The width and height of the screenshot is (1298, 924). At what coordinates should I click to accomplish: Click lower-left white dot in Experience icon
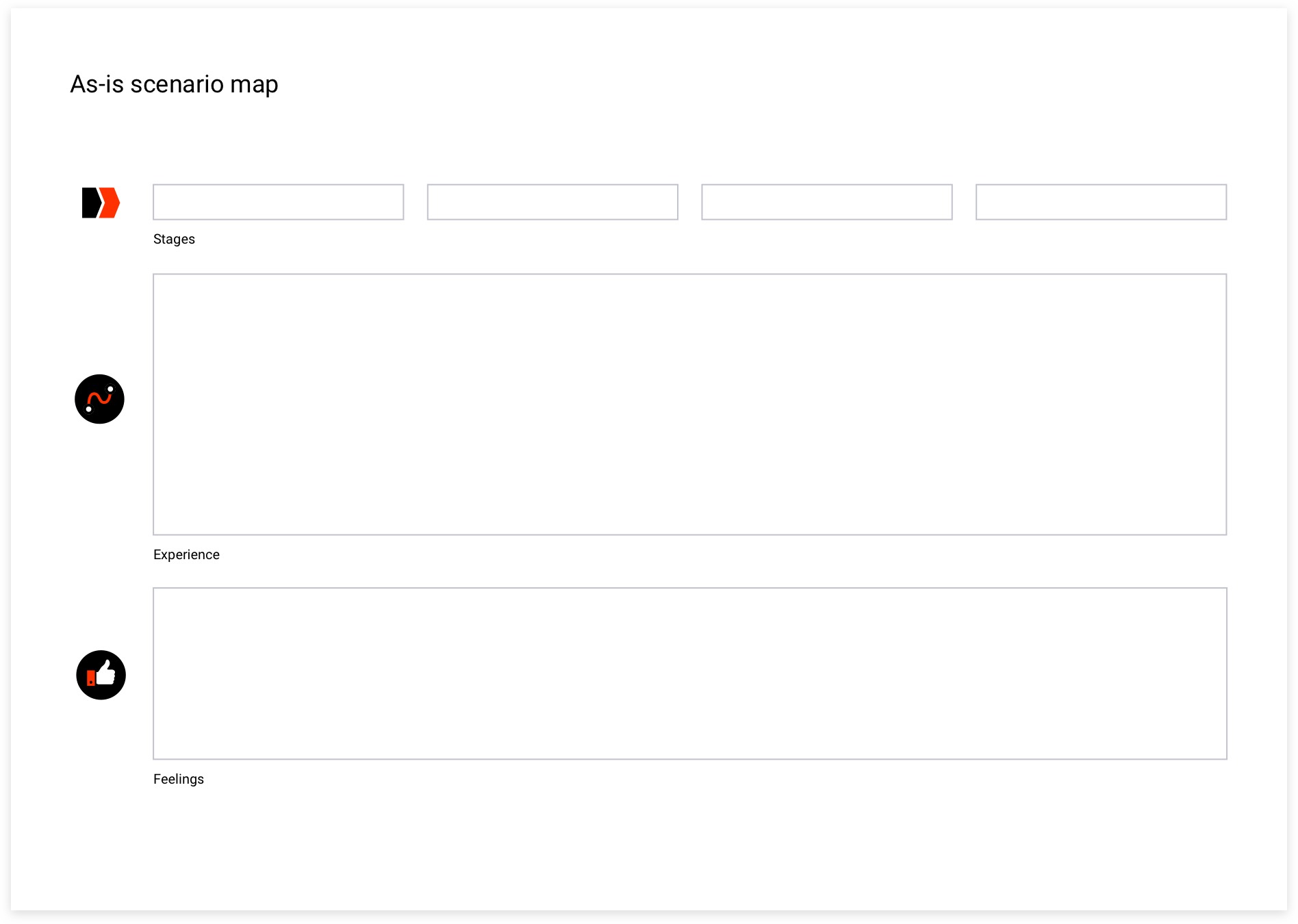coord(89,409)
